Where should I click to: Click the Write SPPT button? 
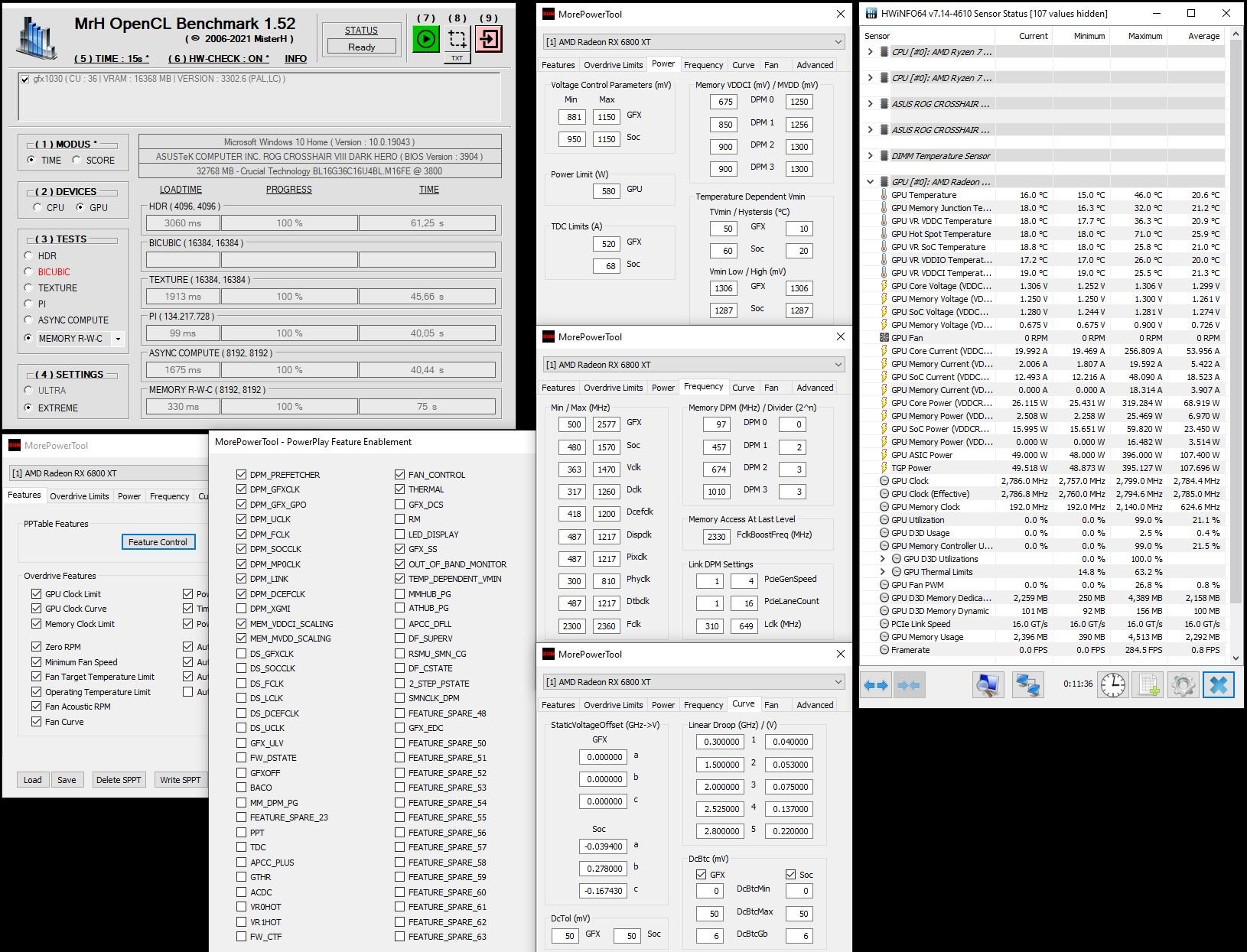tap(181, 780)
